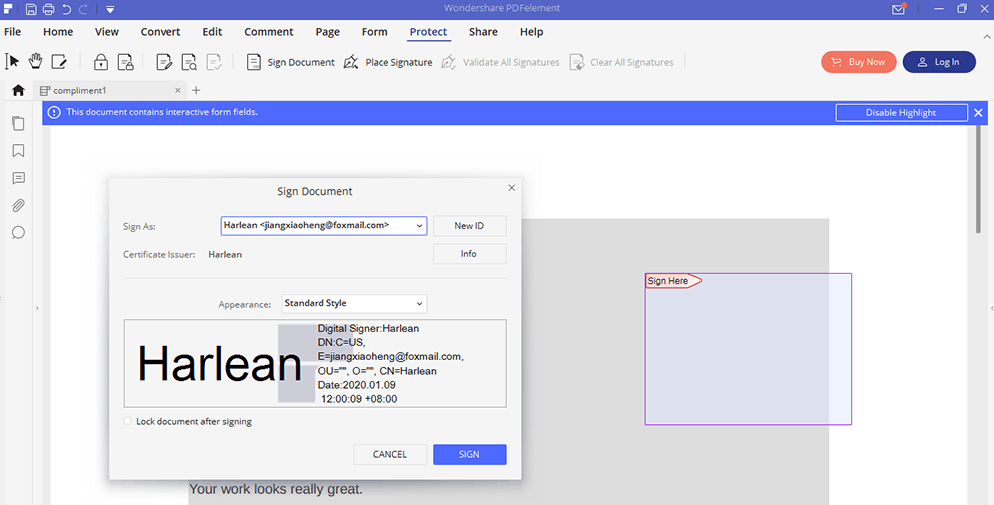Switch to the Convert tab
994x505 pixels.
(160, 32)
